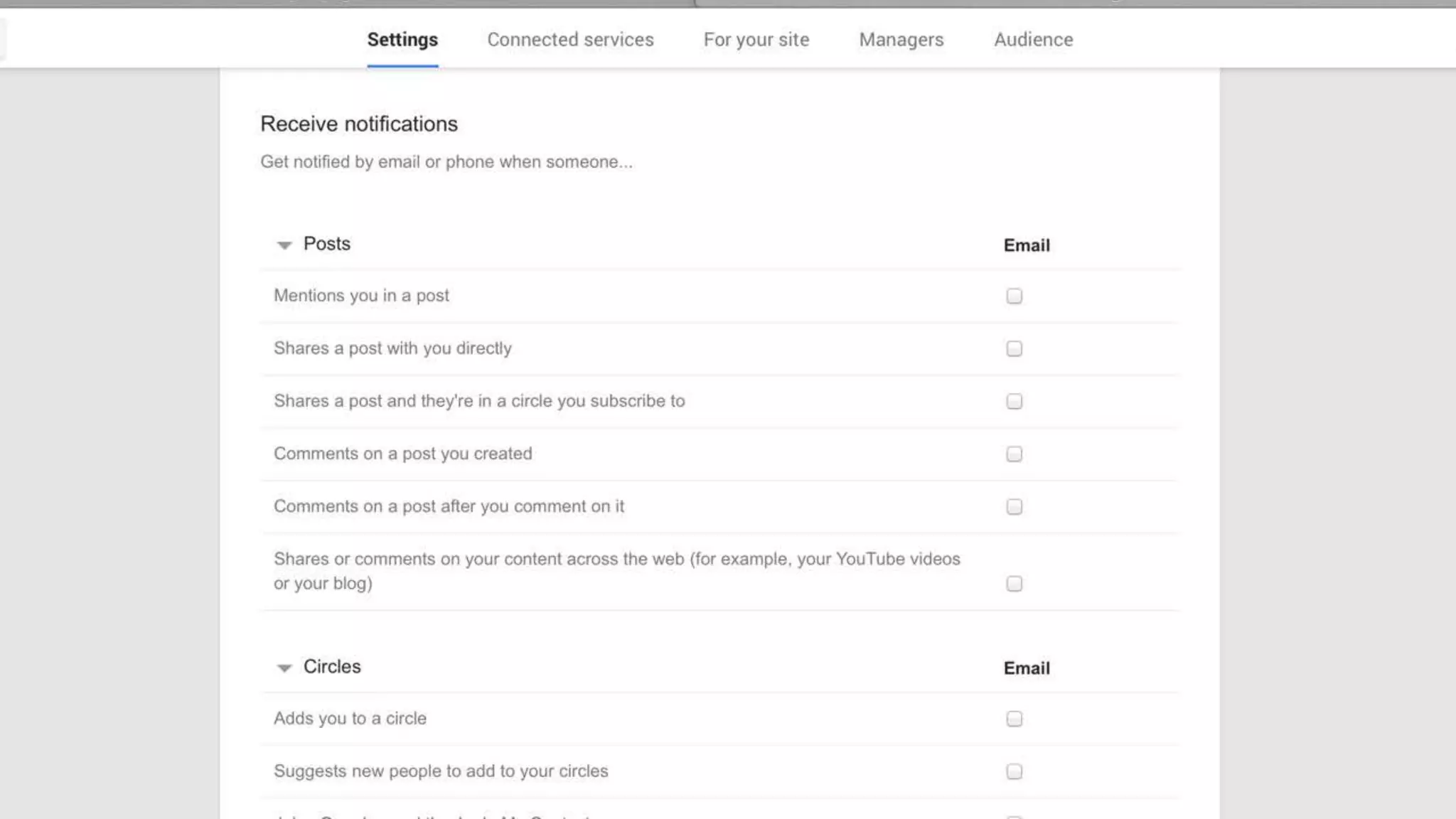1456x819 pixels.
Task: Click the 'Mentions you in a post' row label
Action: coord(361,296)
